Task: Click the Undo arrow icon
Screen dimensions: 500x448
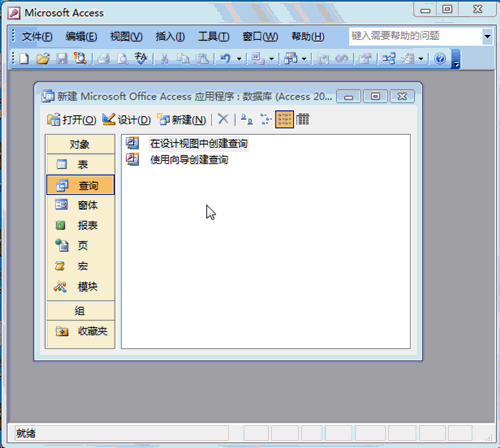Action: coord(225,59)
